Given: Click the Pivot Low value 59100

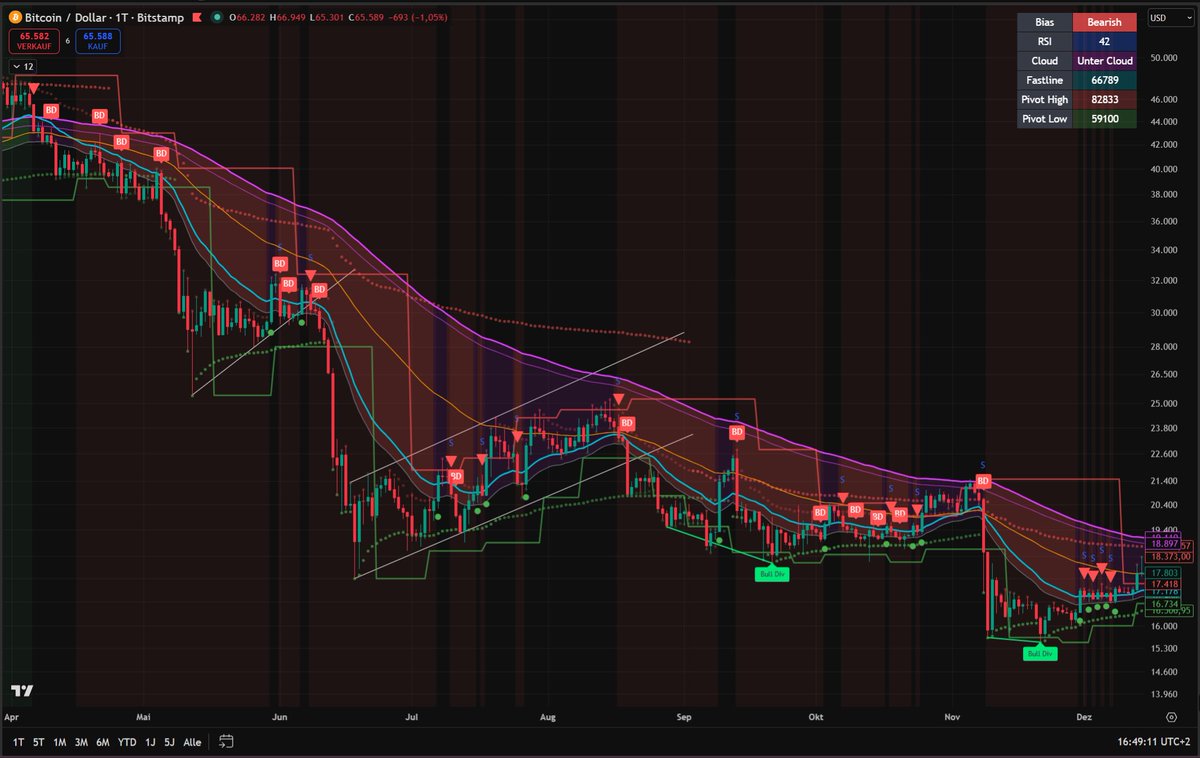Looking at the screenshot, I should tap(1105, 118).
